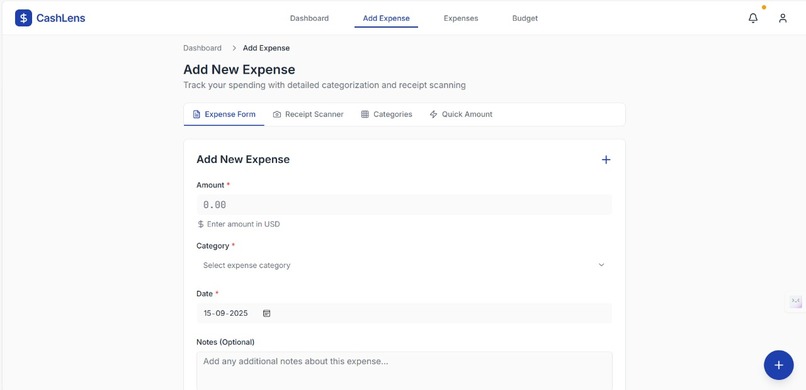Click the camera icon on Receipt Scanner tab
The height and width of the screenshot is (390, 806).
[x=277, y=114]
